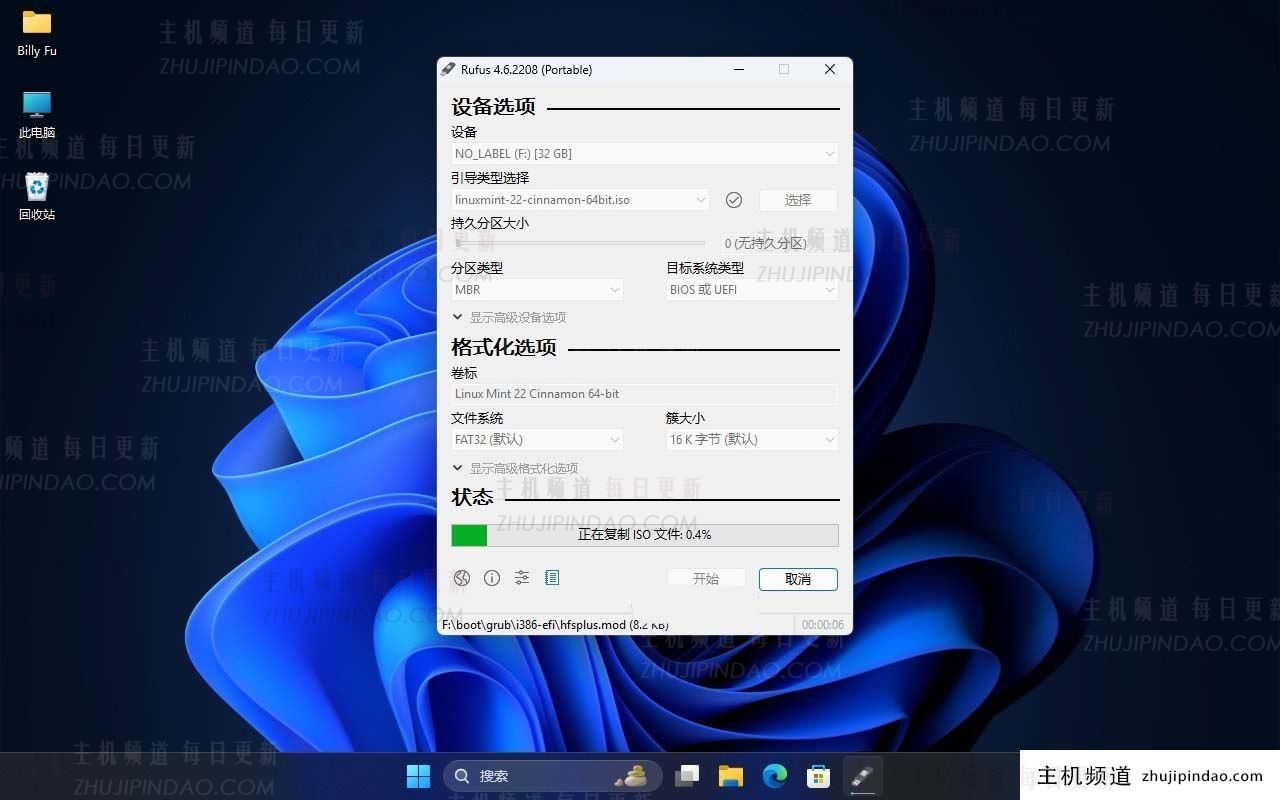This screenshot has height=800, width=1280.
Task: Click the persistent partition size slider
Action: click(580, 243)
